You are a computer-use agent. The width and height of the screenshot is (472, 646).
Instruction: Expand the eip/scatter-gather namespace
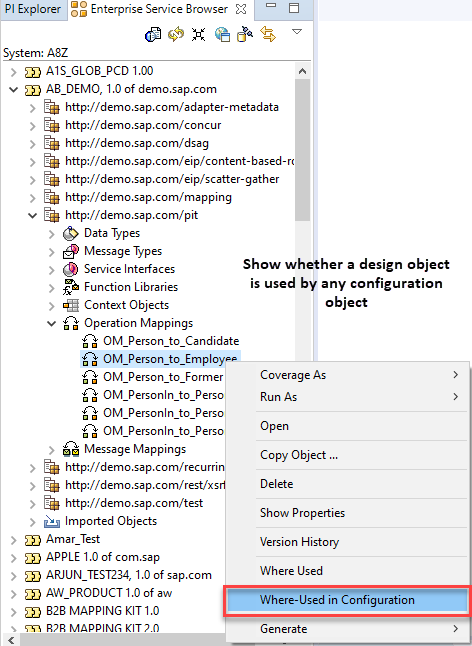click(33, 180)
